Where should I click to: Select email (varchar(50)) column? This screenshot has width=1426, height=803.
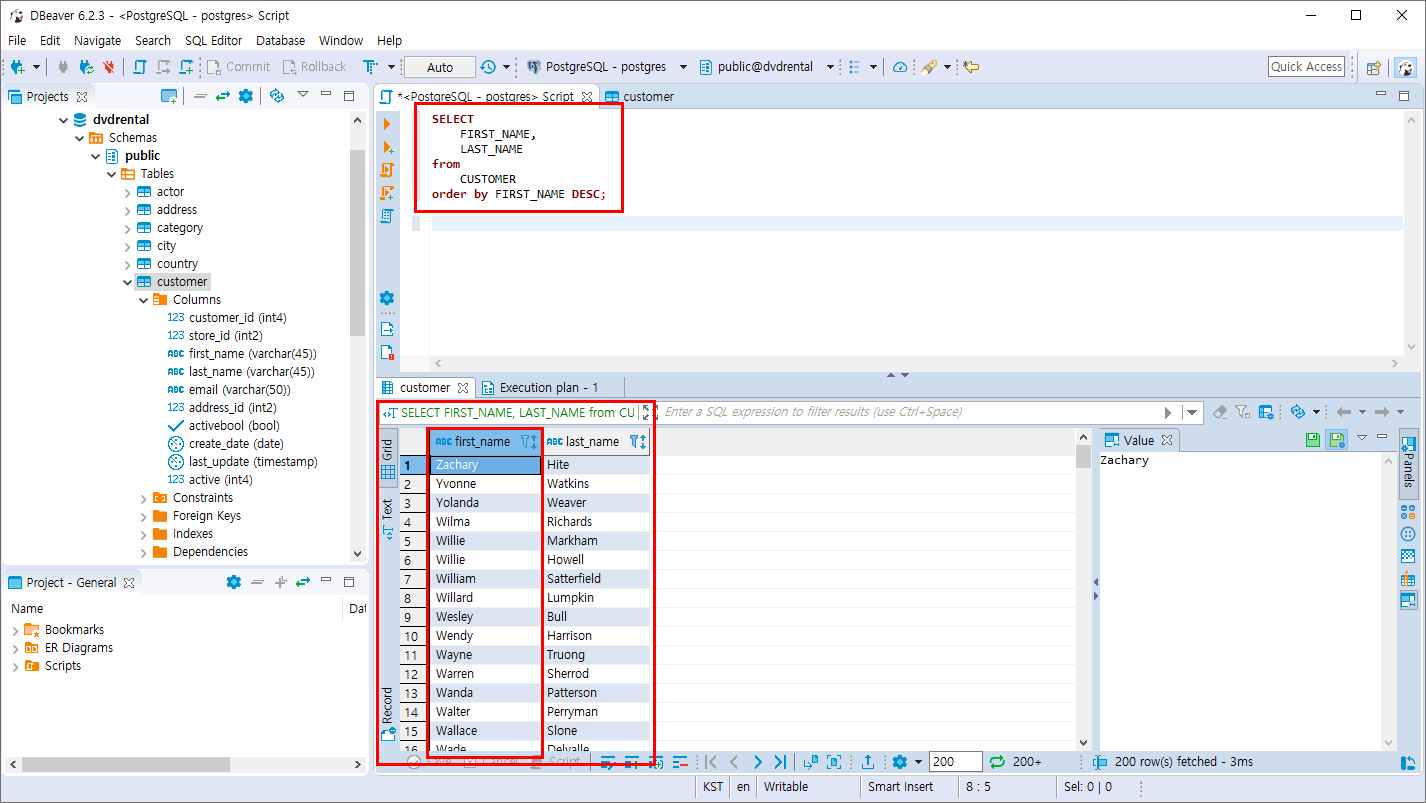pos(239,390)
